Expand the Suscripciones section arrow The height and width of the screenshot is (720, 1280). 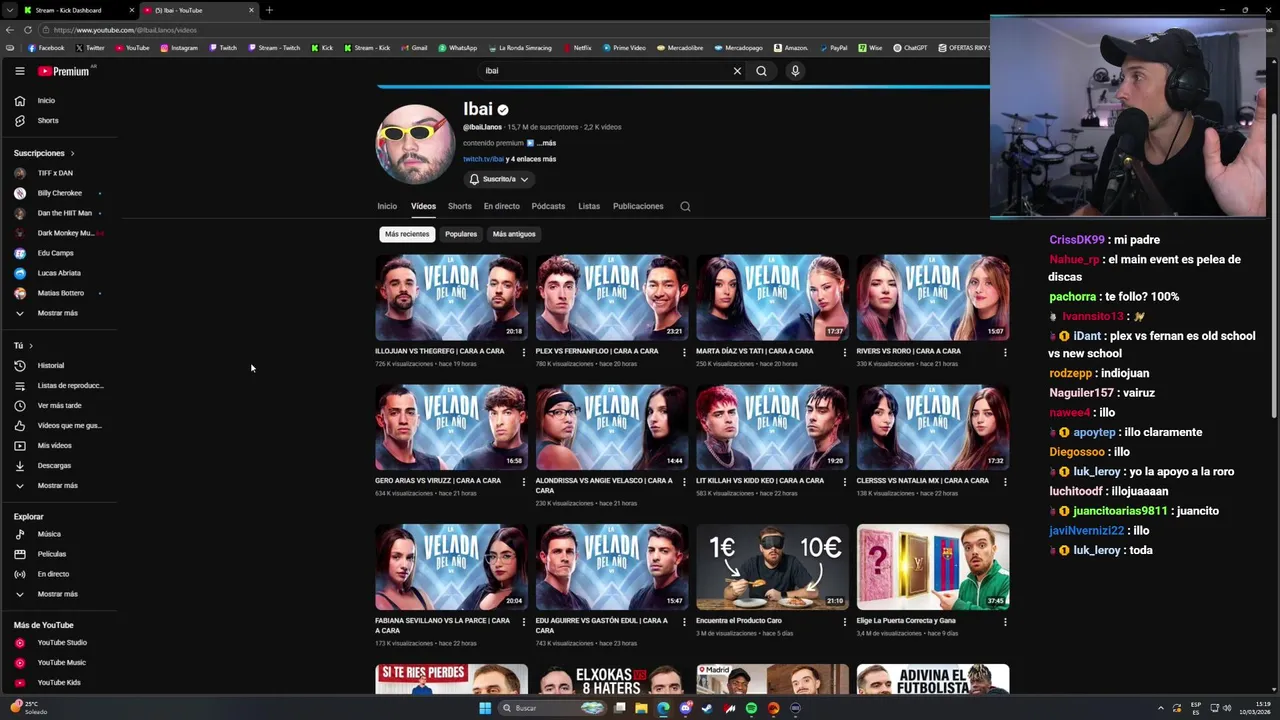pos(72,153)
